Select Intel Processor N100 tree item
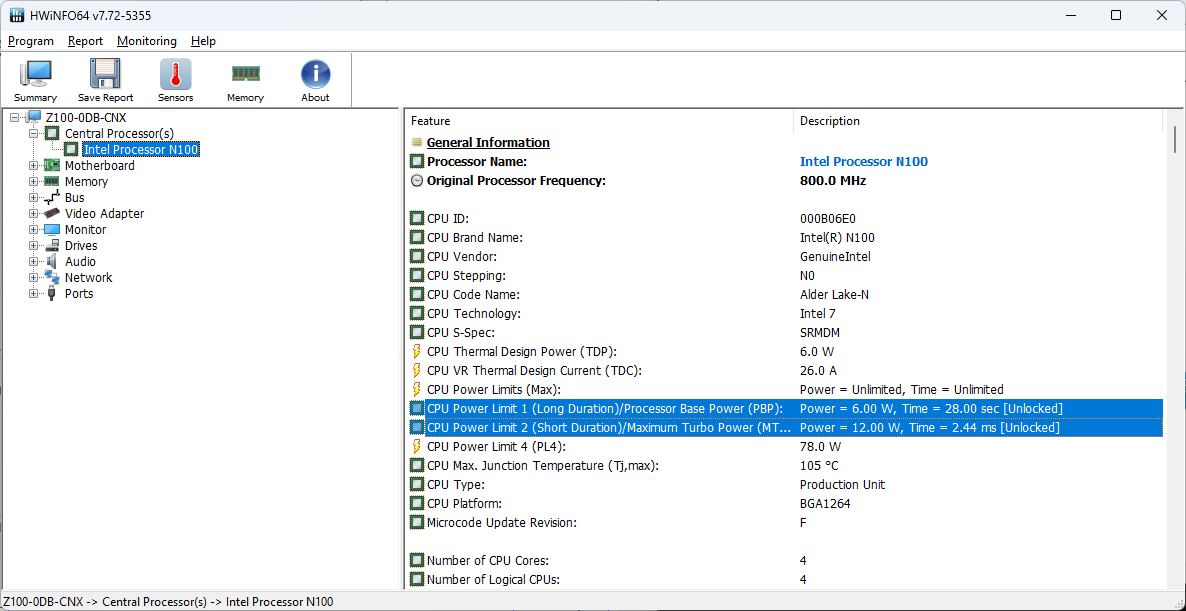The height and width of the screenshot is (611, 1186). pos(141,150)
